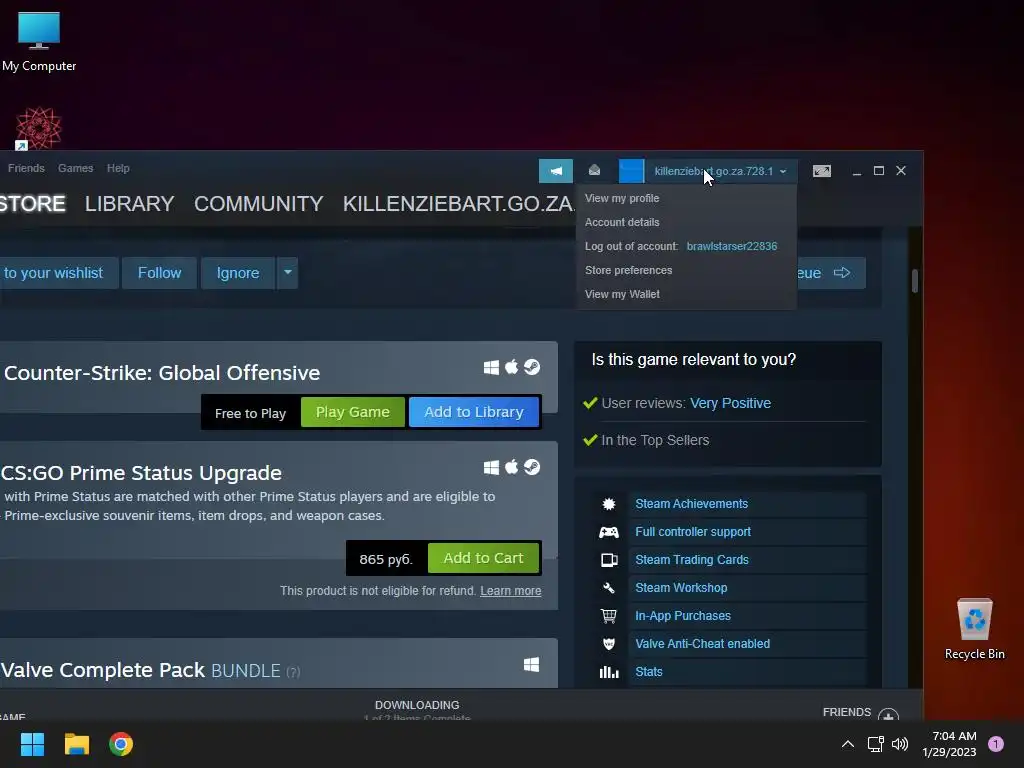Launch Google Chrome from the taskbar
The image size is (1024, 768).
click(x=121, y=744)
